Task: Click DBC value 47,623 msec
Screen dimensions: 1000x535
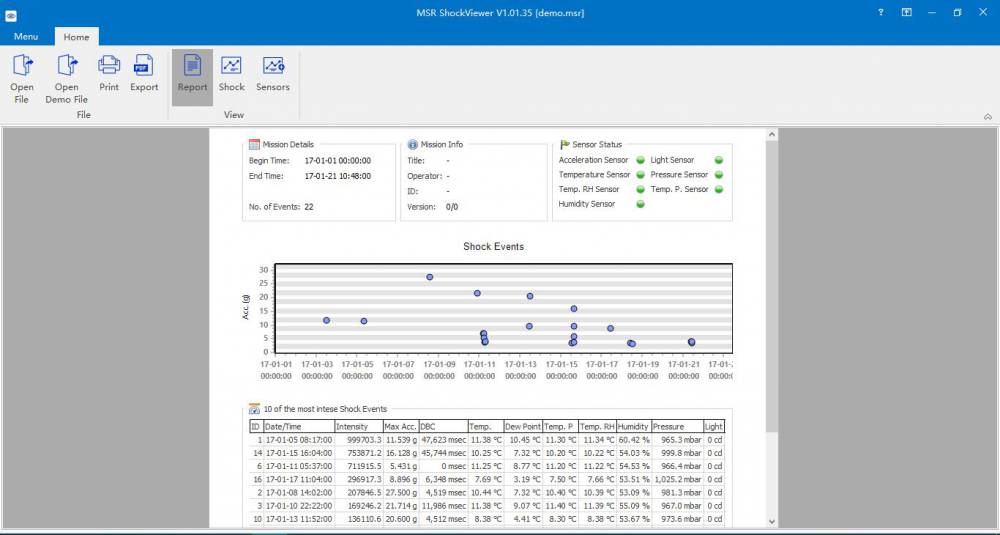Action: [x=444, y=440]
